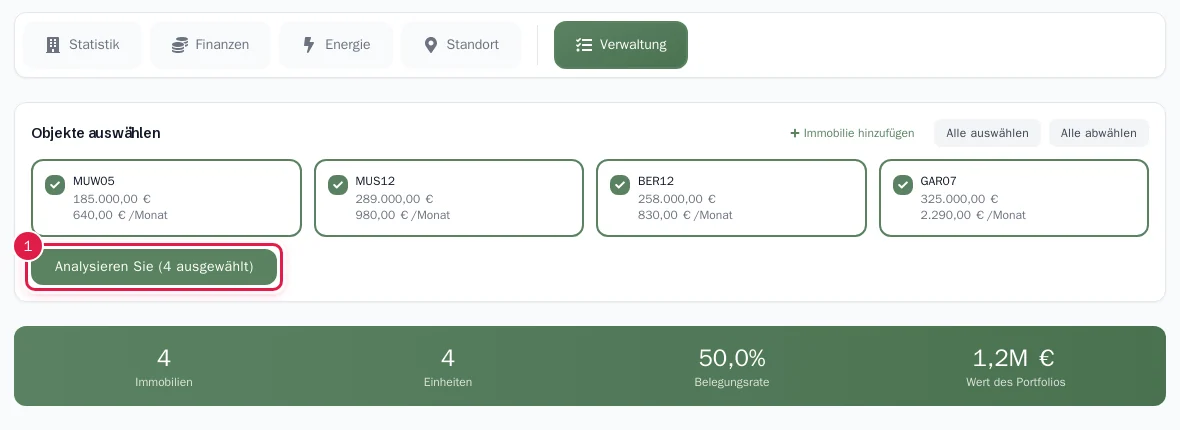Click the rent 980,00 € /Monat
Image resolution: width=1180 pixels, height=430 pixels.
click(403, 215)
